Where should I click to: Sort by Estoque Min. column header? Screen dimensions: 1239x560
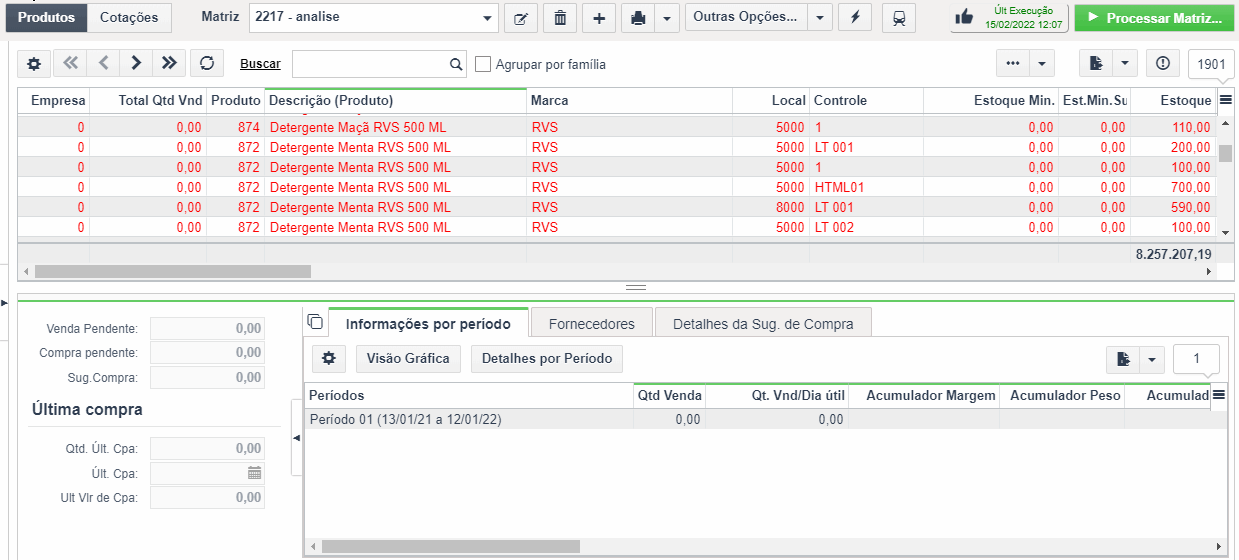click(990, 100)
